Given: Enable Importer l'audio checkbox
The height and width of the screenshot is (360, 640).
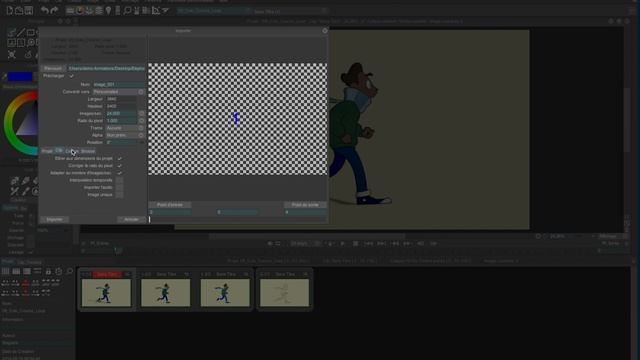Looking at the screenshot, I should (119, 188).
